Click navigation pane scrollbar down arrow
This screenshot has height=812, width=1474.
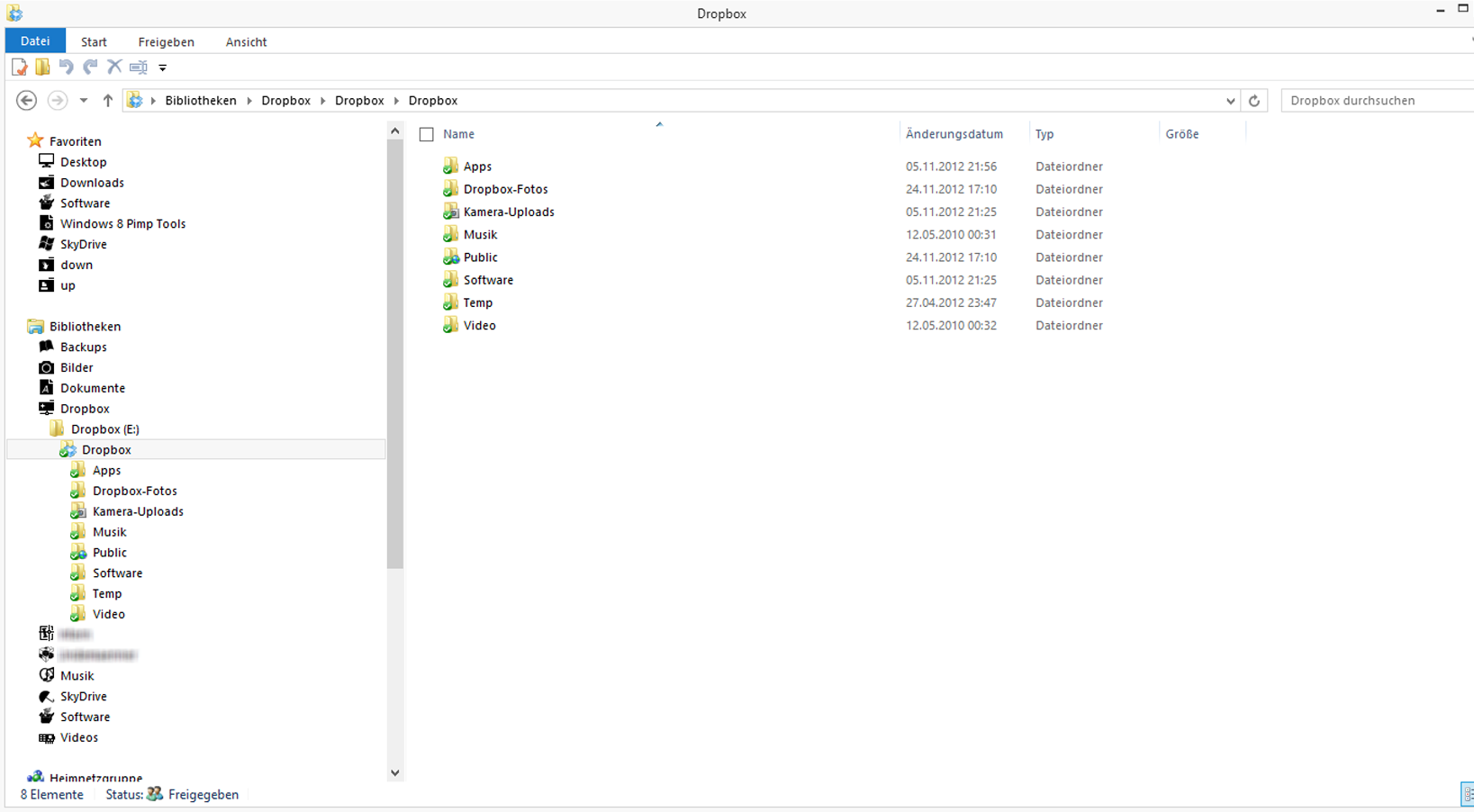395,773
